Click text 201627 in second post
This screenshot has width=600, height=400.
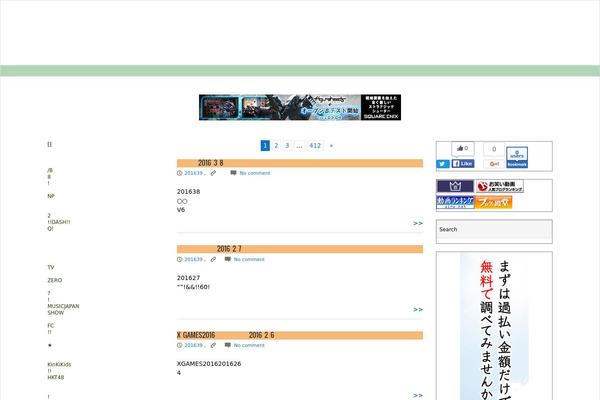[188, 278]
